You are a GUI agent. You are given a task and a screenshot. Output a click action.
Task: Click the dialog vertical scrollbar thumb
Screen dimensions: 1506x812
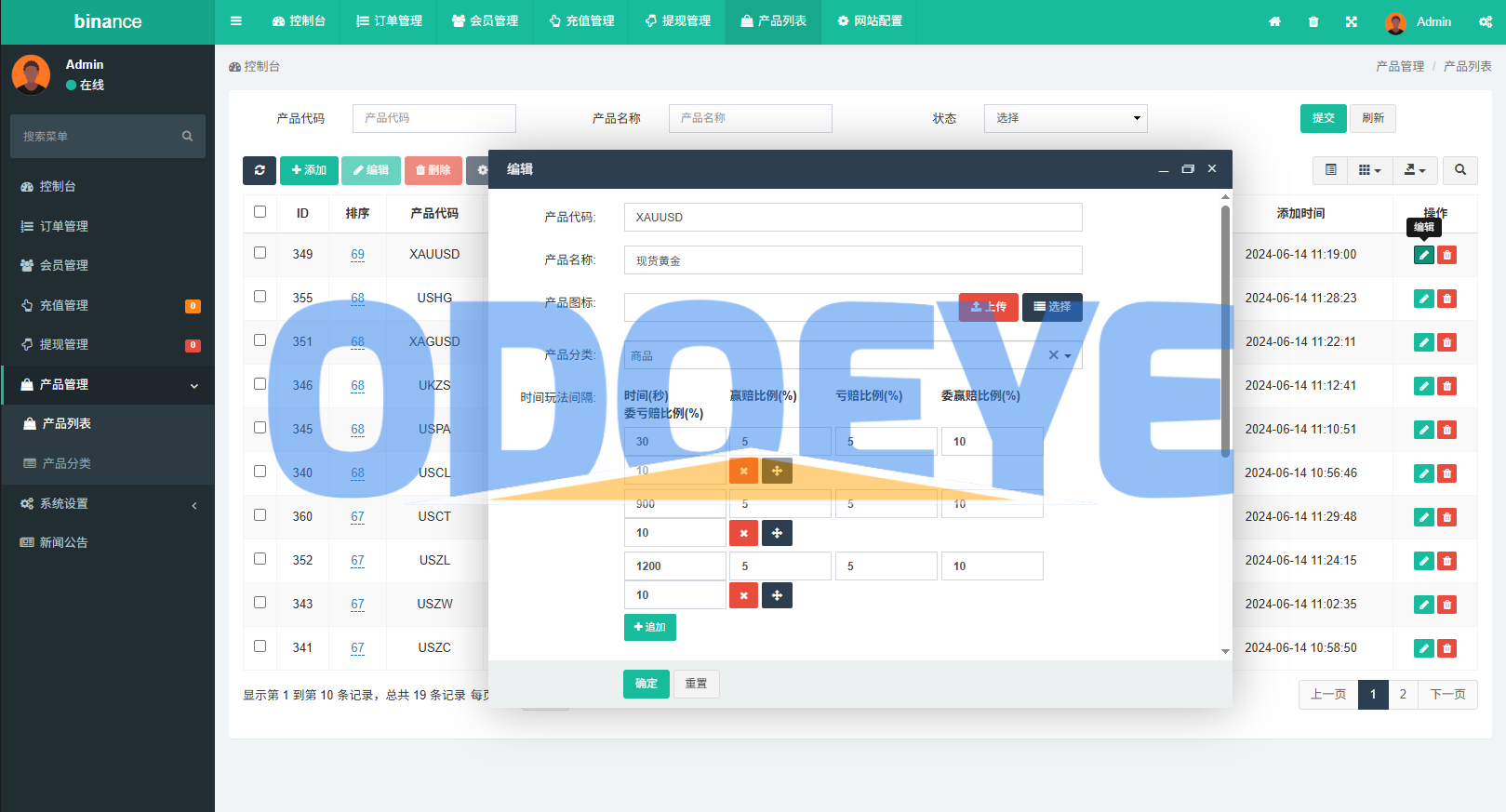pyautogui.click(x=1225, y=330)
